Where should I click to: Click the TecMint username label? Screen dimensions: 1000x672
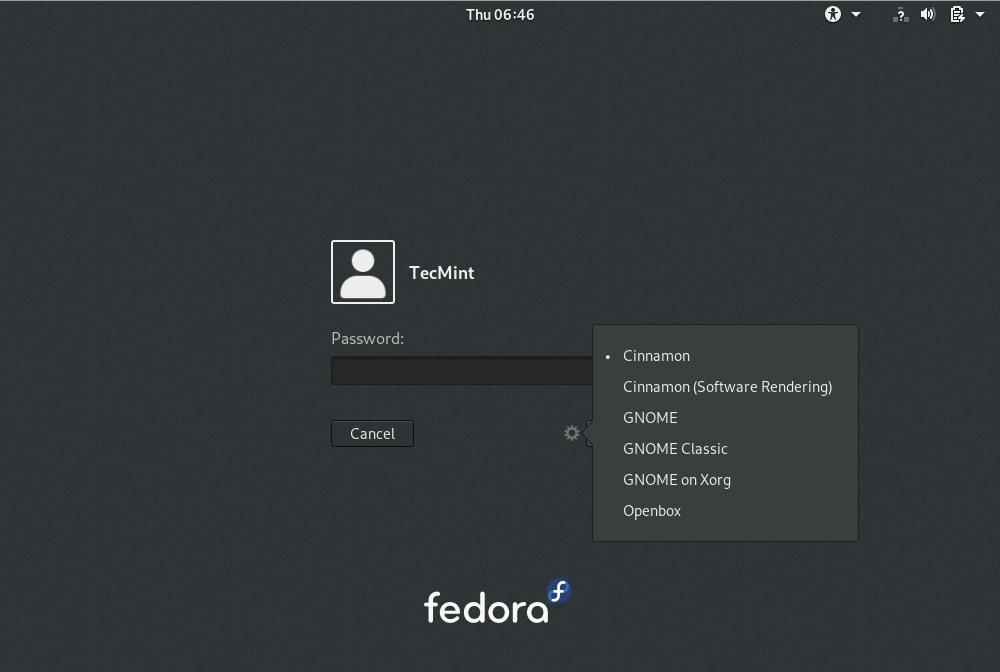tap(442, 273)
